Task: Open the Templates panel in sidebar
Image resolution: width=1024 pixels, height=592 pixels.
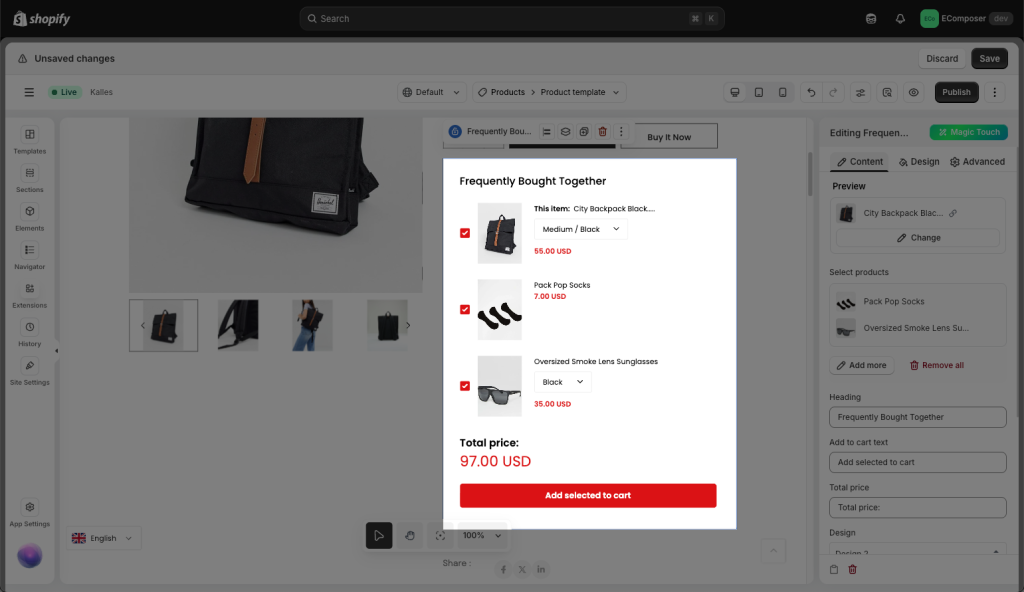Action: 30,140
